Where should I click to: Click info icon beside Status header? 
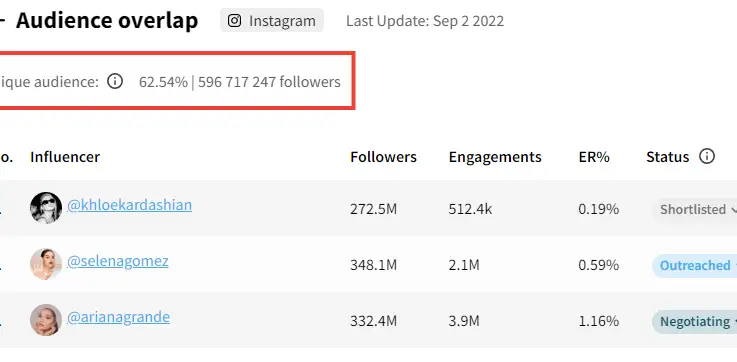[707, 156]
